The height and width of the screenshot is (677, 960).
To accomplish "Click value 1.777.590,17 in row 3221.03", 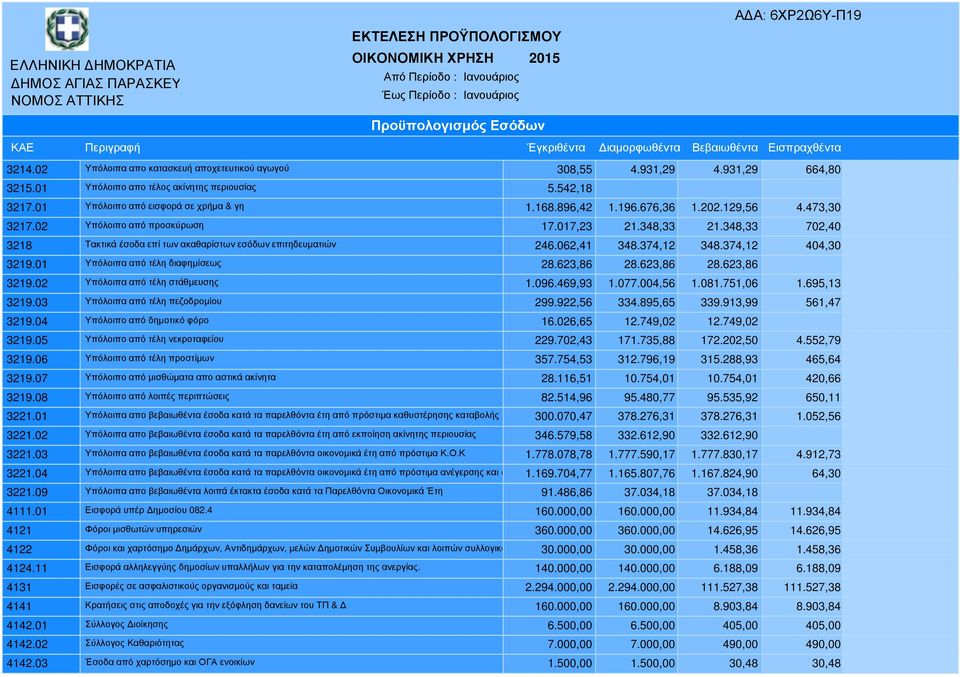I will [642, 454].
